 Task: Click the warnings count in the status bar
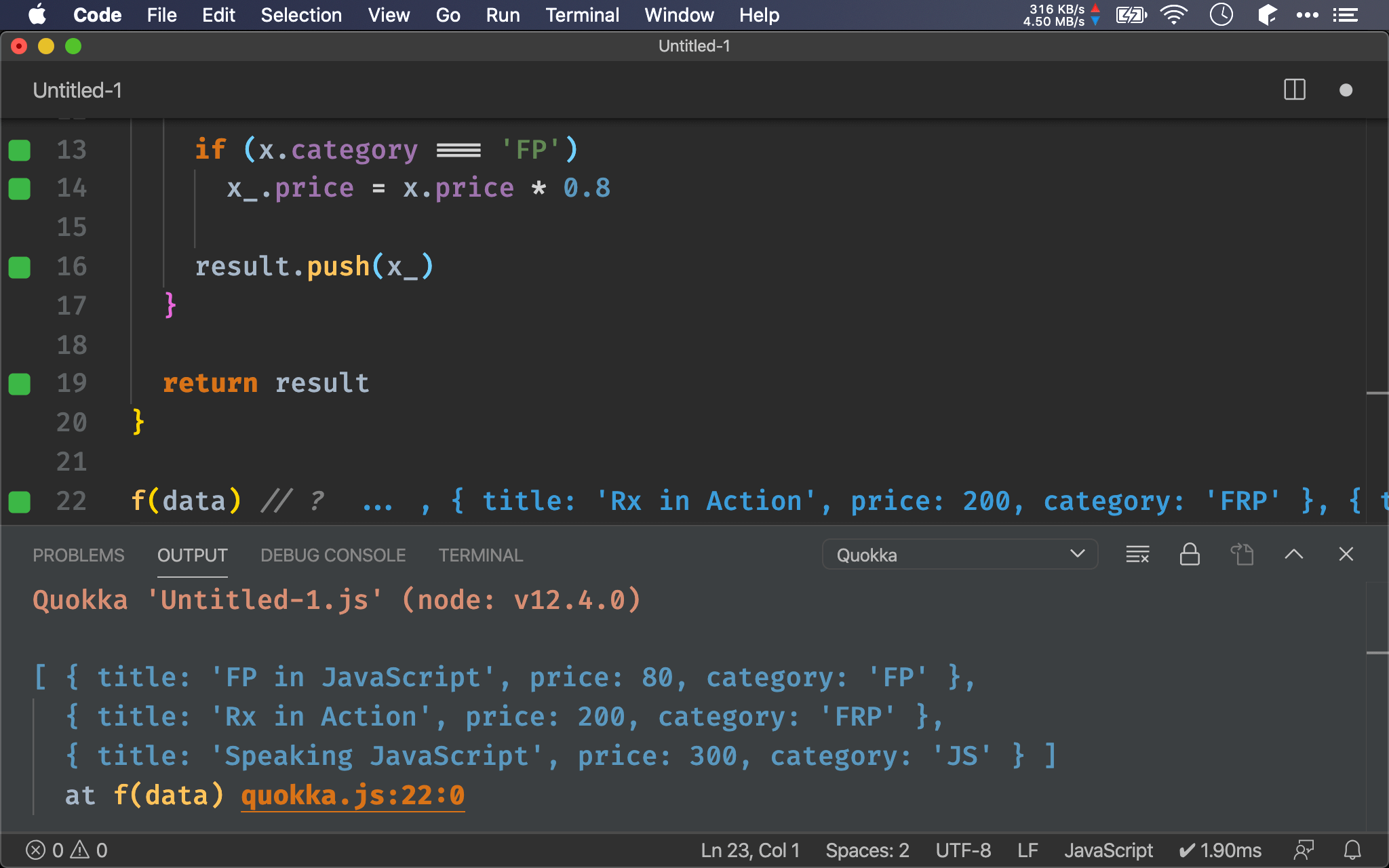tap(90, 850)
